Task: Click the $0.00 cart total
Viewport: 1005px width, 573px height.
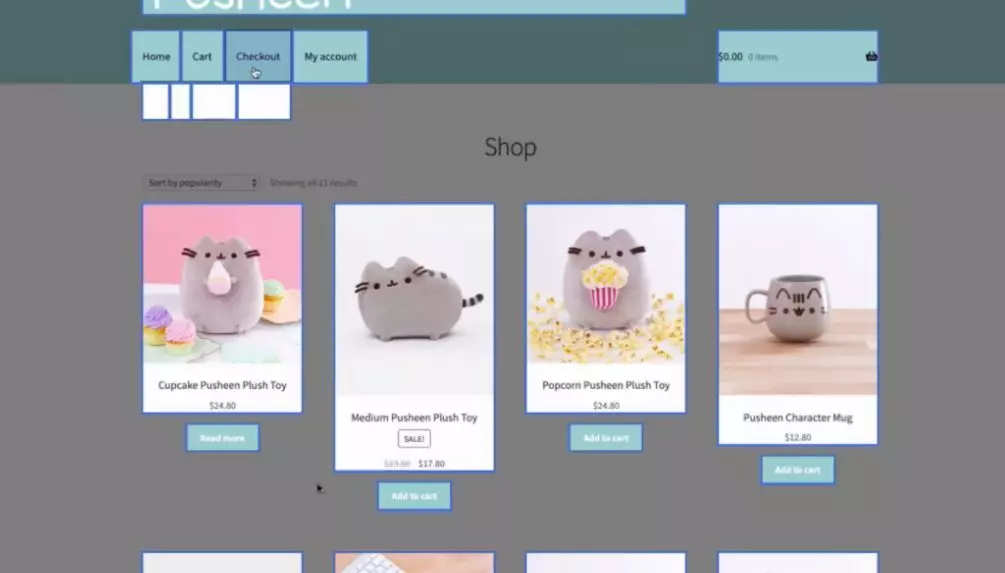Action: click(x=730, y=56)
